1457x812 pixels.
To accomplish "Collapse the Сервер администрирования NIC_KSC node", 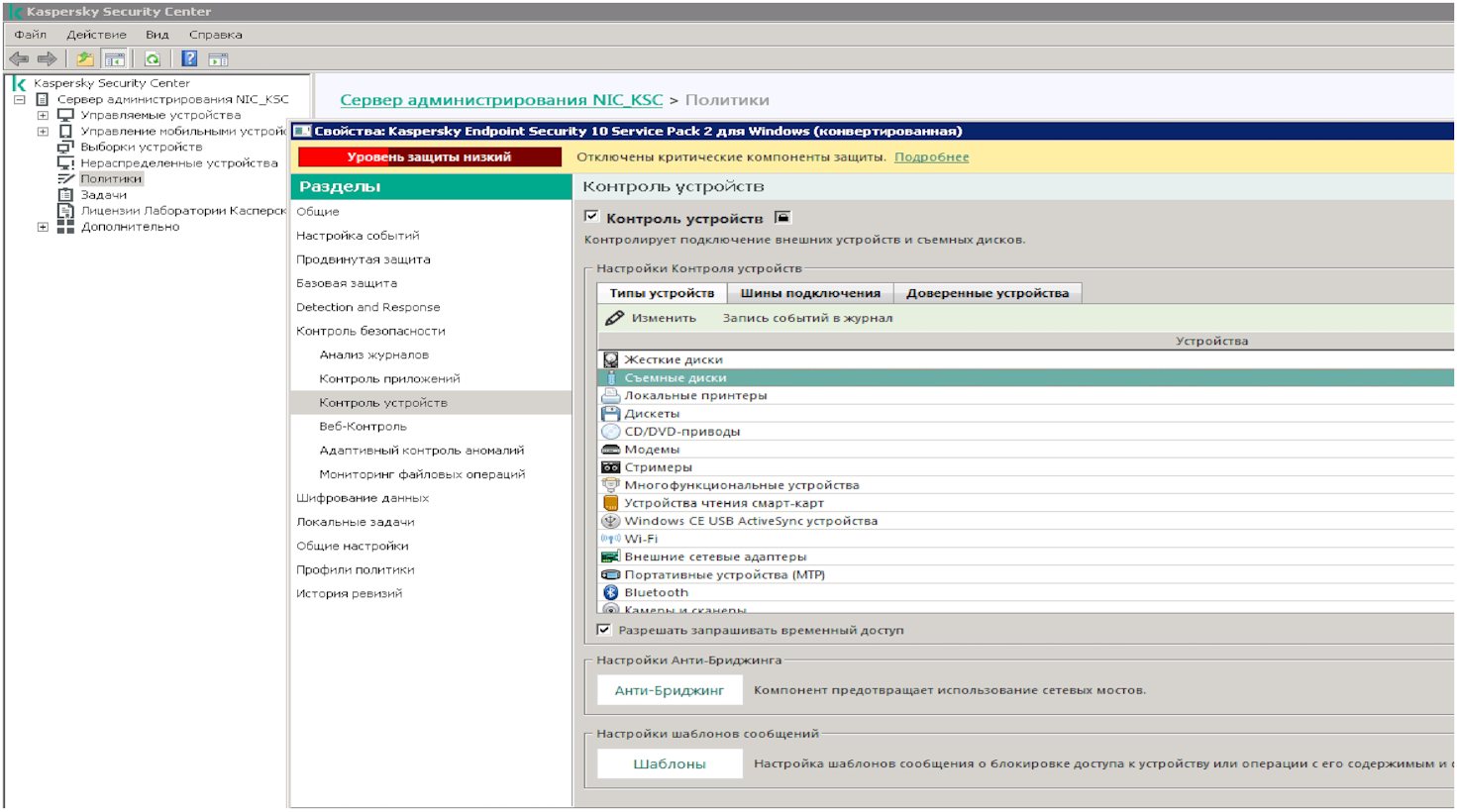I will pyautogui.click(x=19, y=100).
